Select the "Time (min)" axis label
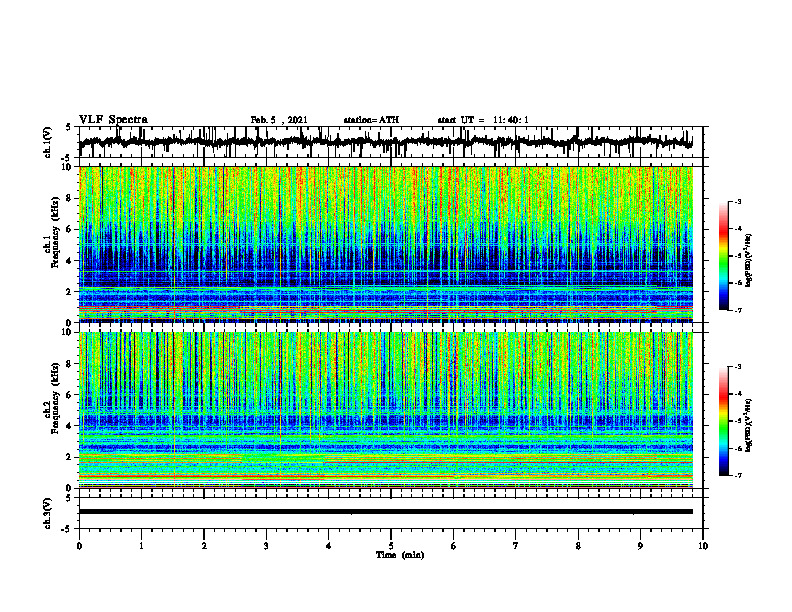 400,555
